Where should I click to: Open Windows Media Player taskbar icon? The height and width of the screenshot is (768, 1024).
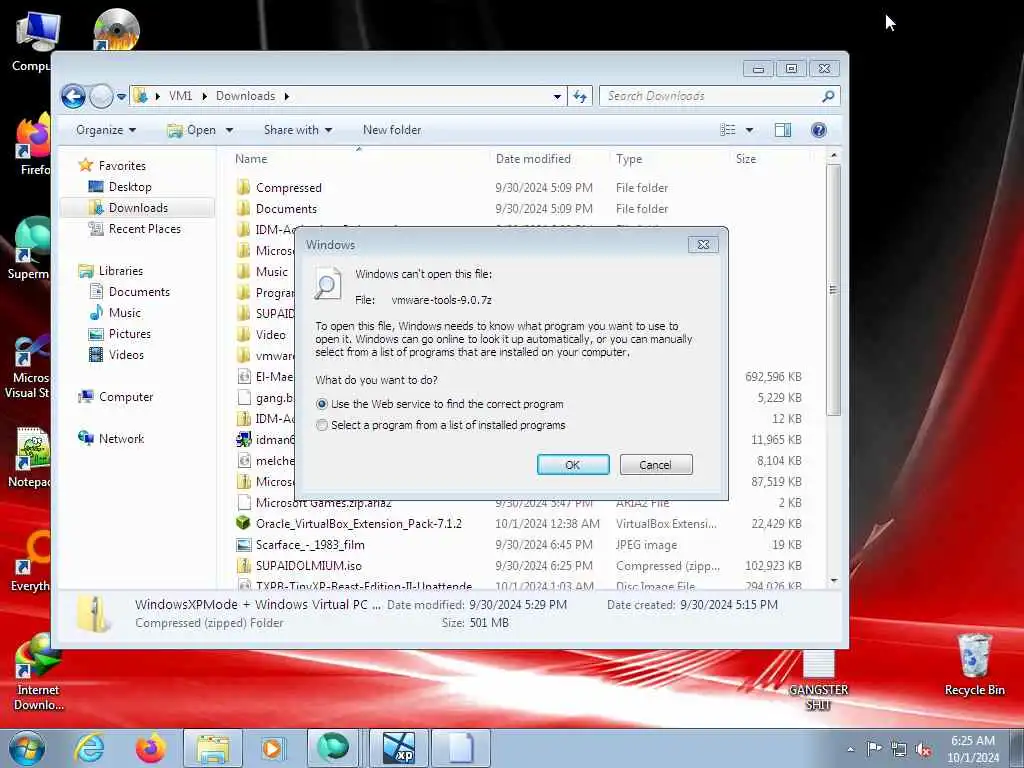[273, 748]
